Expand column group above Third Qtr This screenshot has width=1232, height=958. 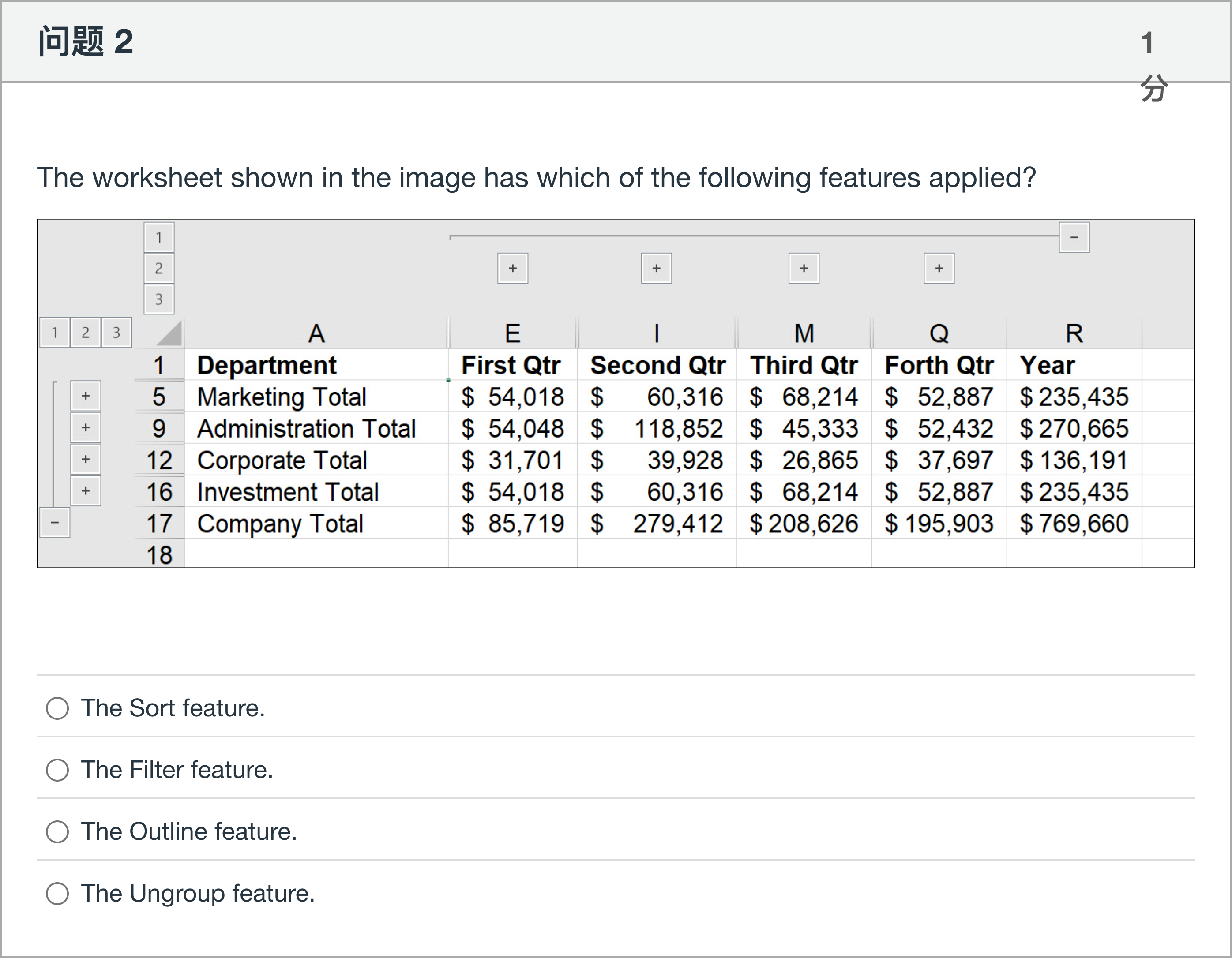803,269
